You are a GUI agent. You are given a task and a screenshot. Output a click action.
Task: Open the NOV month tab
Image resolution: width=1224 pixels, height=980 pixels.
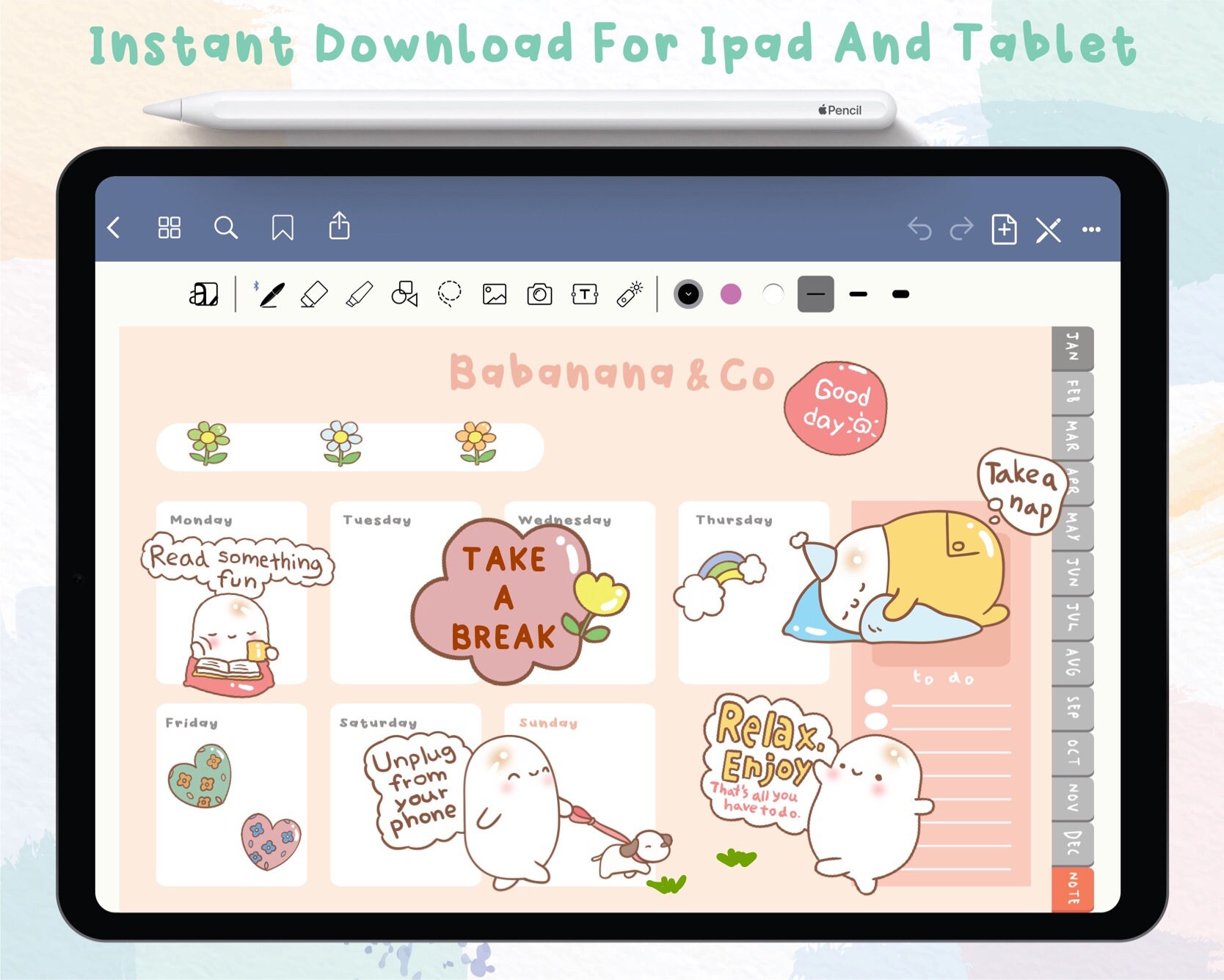click(x=1072, y=798)
